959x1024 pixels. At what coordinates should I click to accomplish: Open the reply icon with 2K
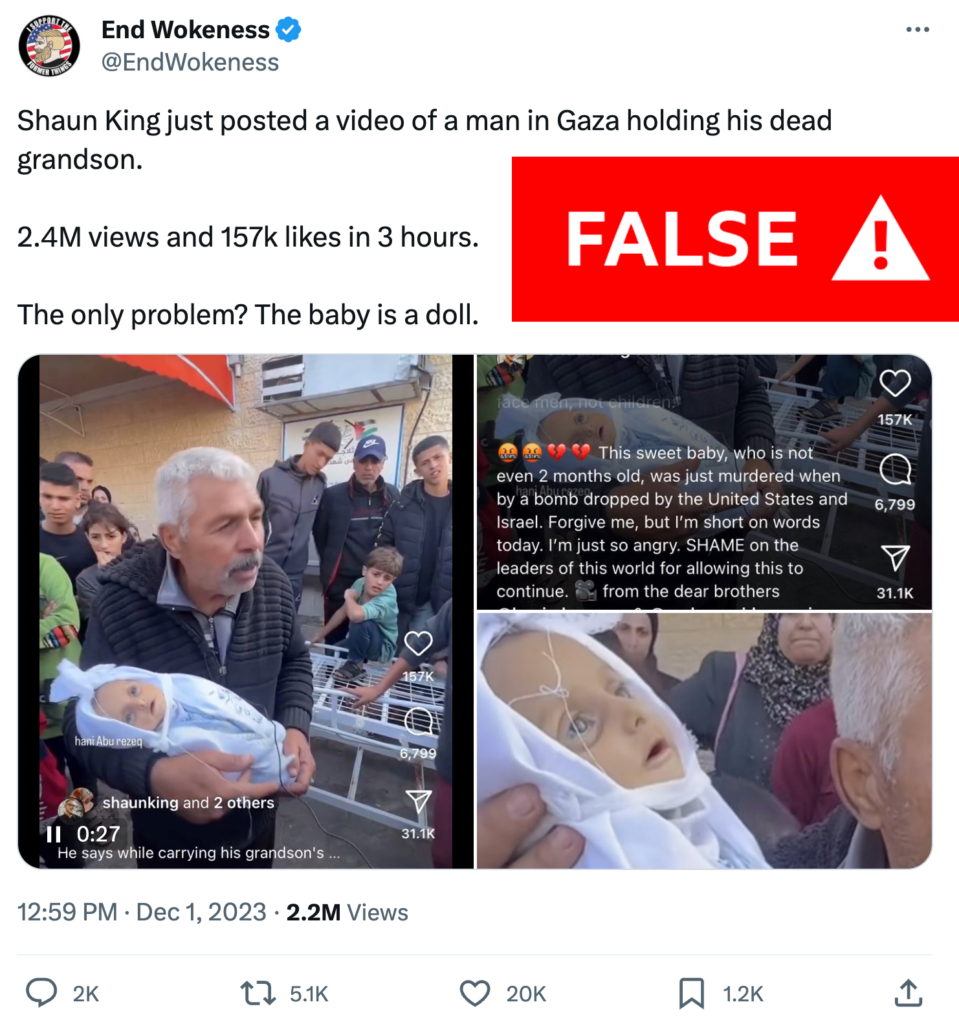tap(41, 993)
